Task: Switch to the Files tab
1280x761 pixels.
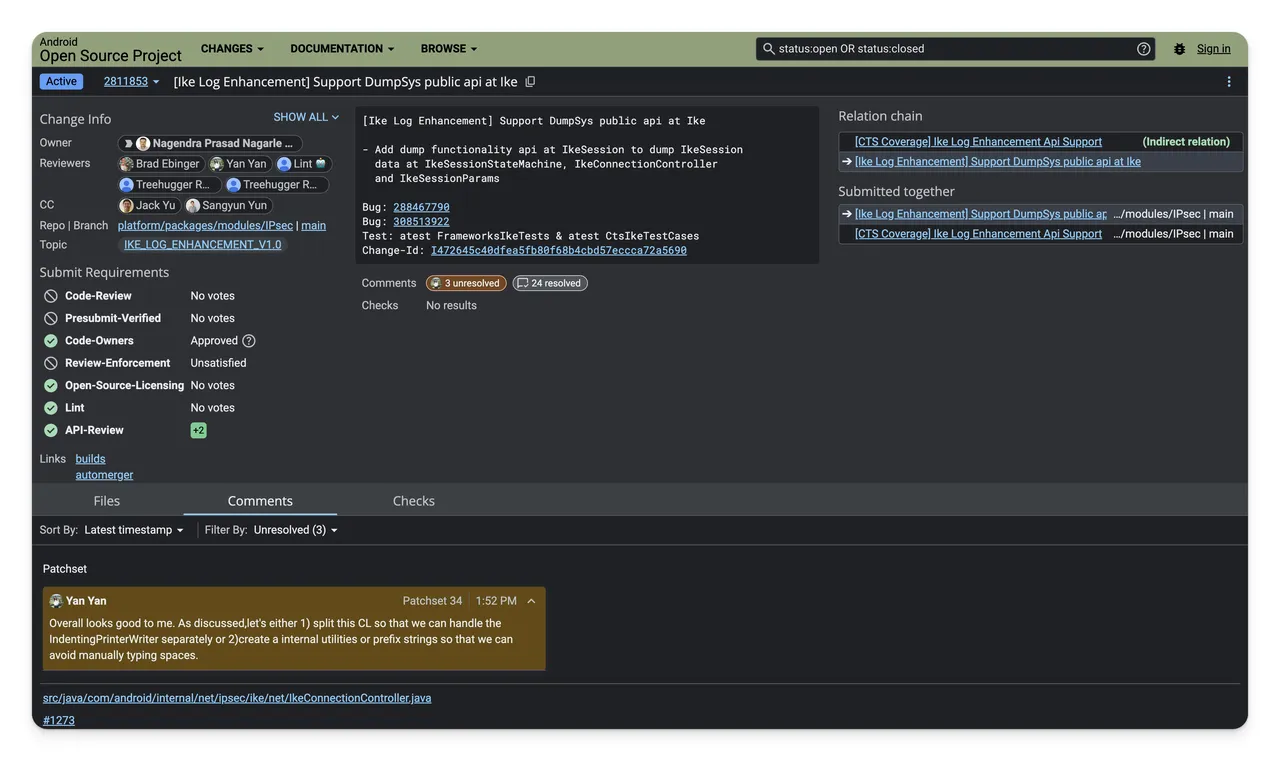Action: [x=107, y=501]
